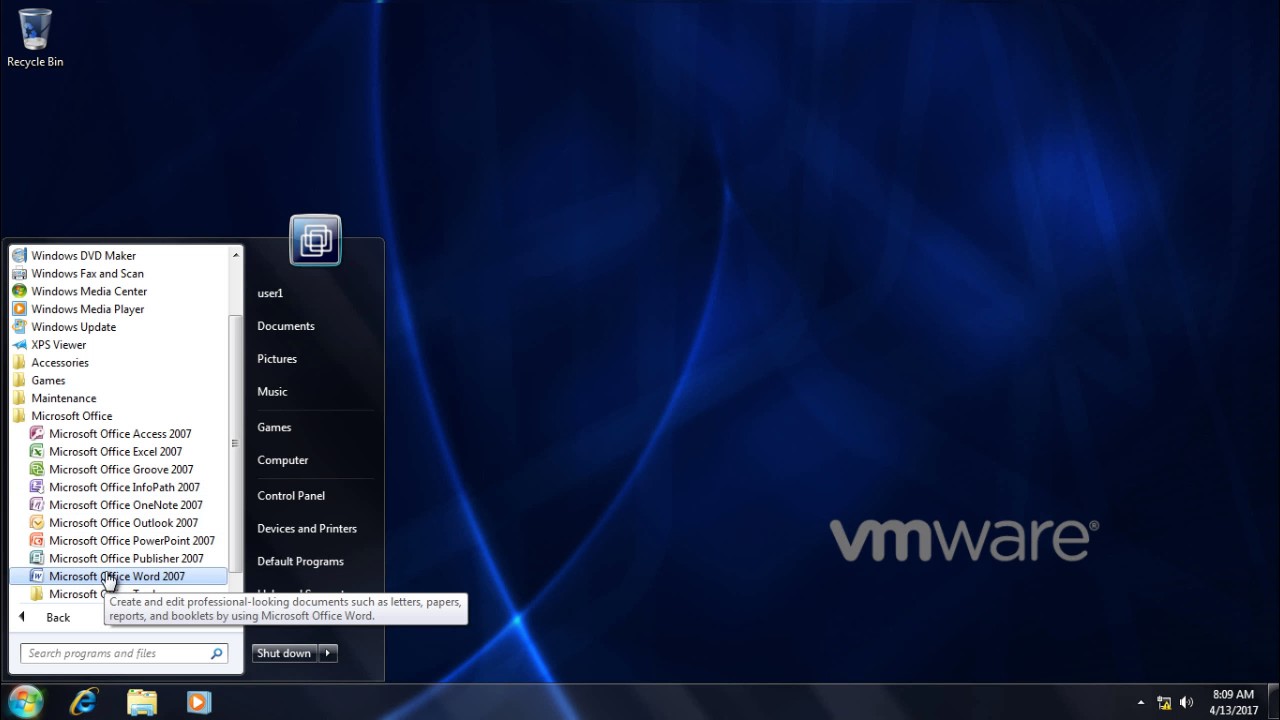Image resolution: width=1280 pixels, height=720 pixels.
Task: Open Devices and Printers
Action: (x=314, y=528)
